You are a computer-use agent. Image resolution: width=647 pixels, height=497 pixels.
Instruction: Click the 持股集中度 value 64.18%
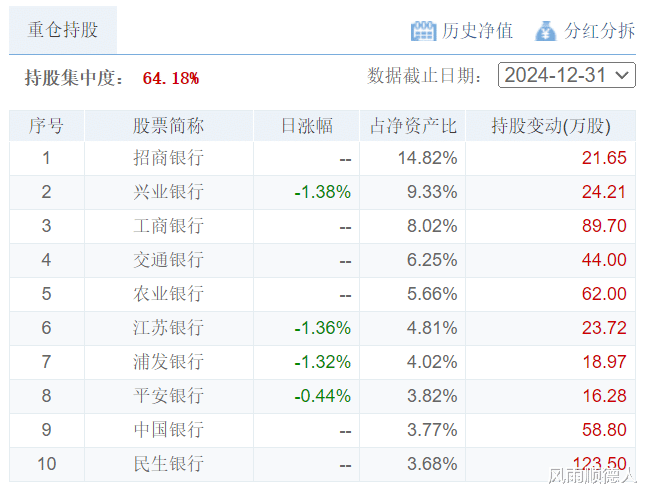tap(171, 78)
